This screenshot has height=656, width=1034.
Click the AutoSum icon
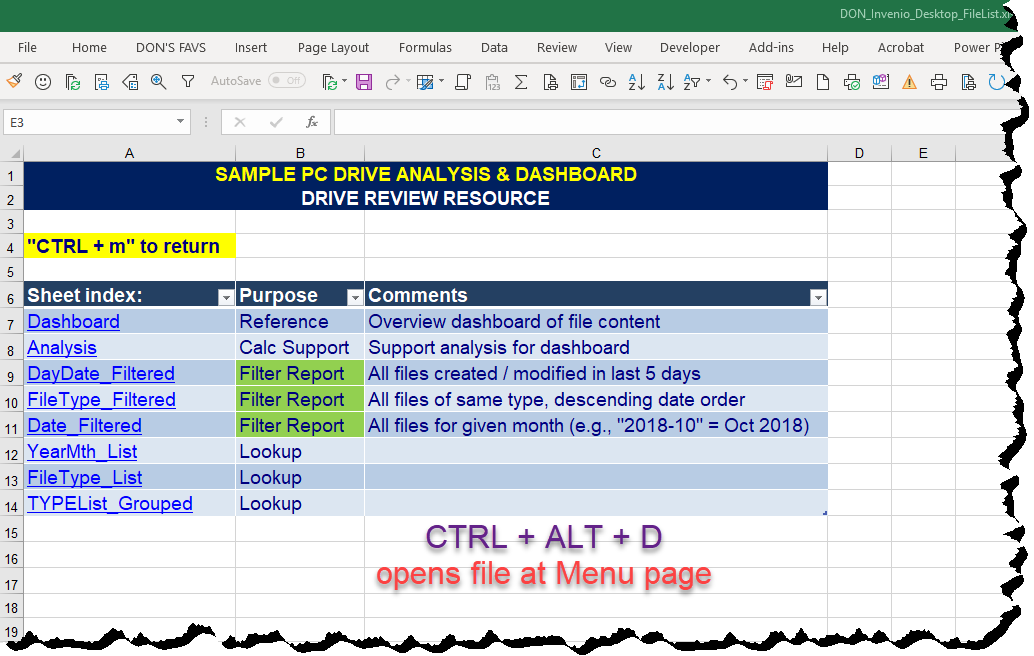(521, 83)
